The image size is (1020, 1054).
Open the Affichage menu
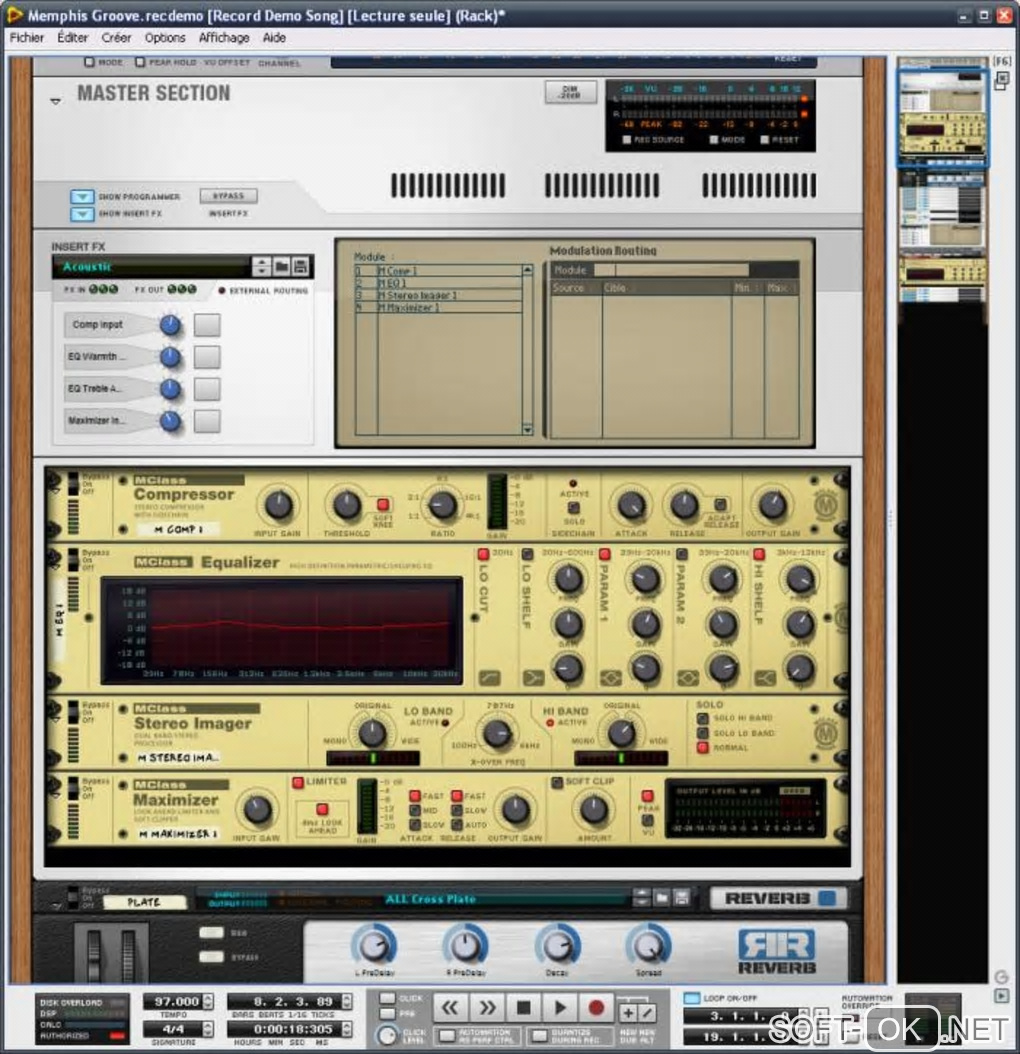(x=224, y=38)
